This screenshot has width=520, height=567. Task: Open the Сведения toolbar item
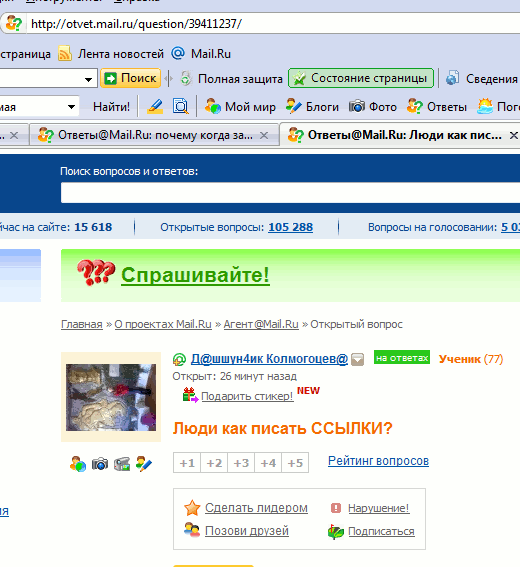pyautogui.click(x=482, y=78)
